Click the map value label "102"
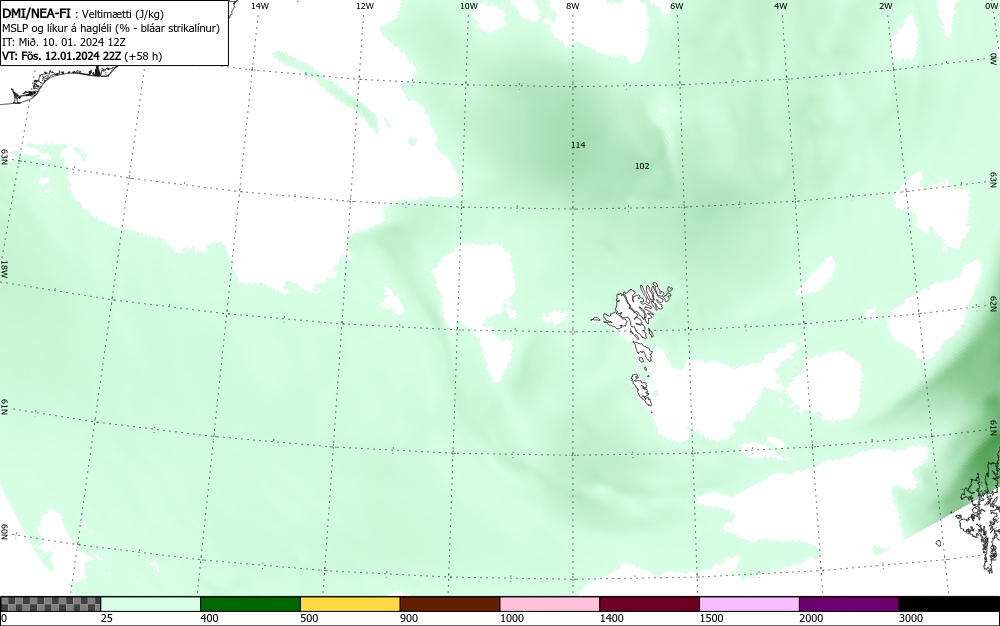 click(x=642, y=166)
